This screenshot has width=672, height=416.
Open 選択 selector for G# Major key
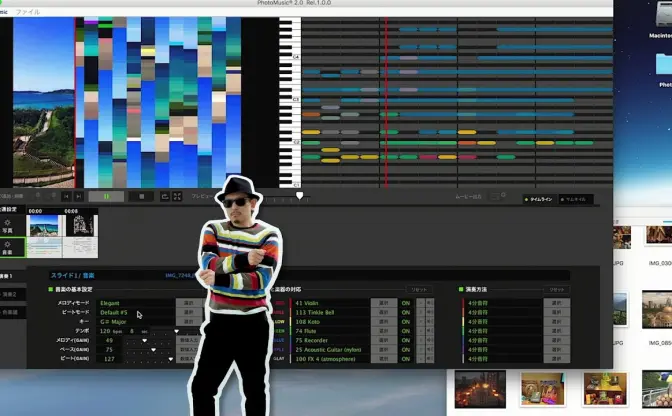187,321
